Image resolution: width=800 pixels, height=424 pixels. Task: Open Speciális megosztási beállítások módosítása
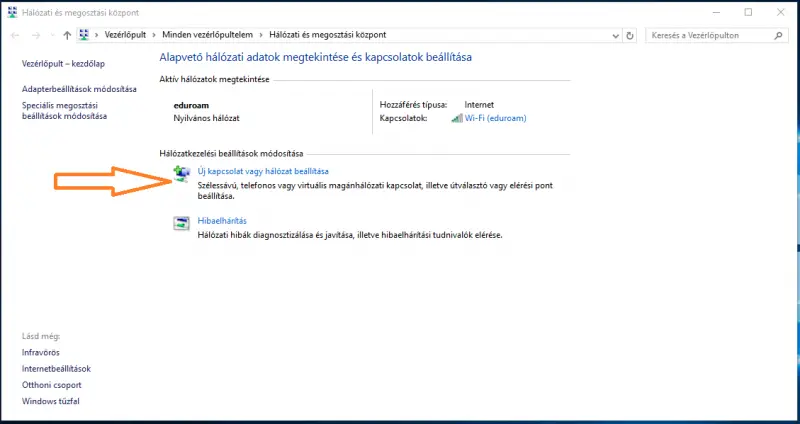64,109
